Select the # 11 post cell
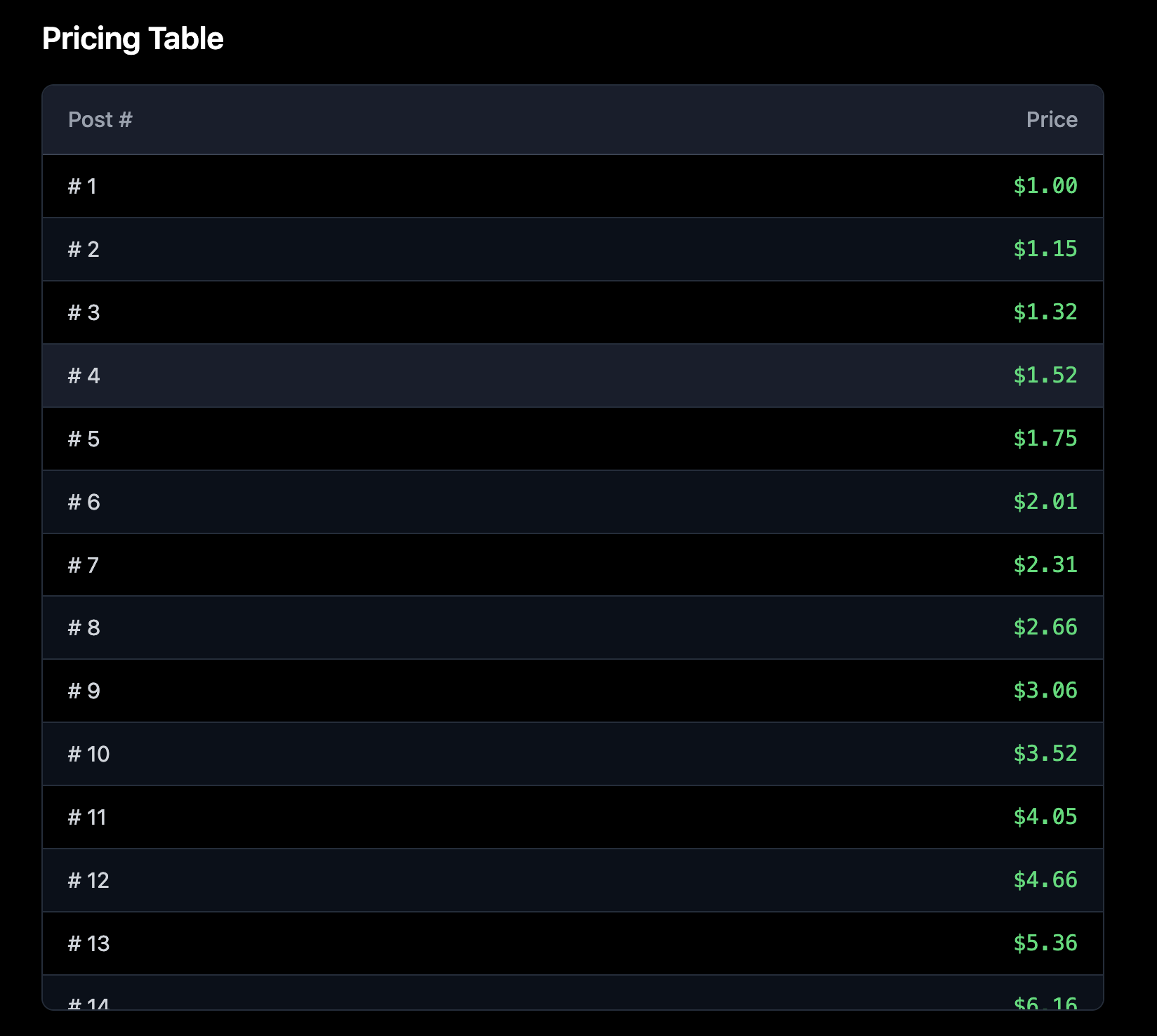Screen dimensions: 1157x1036 click(87, 817)
